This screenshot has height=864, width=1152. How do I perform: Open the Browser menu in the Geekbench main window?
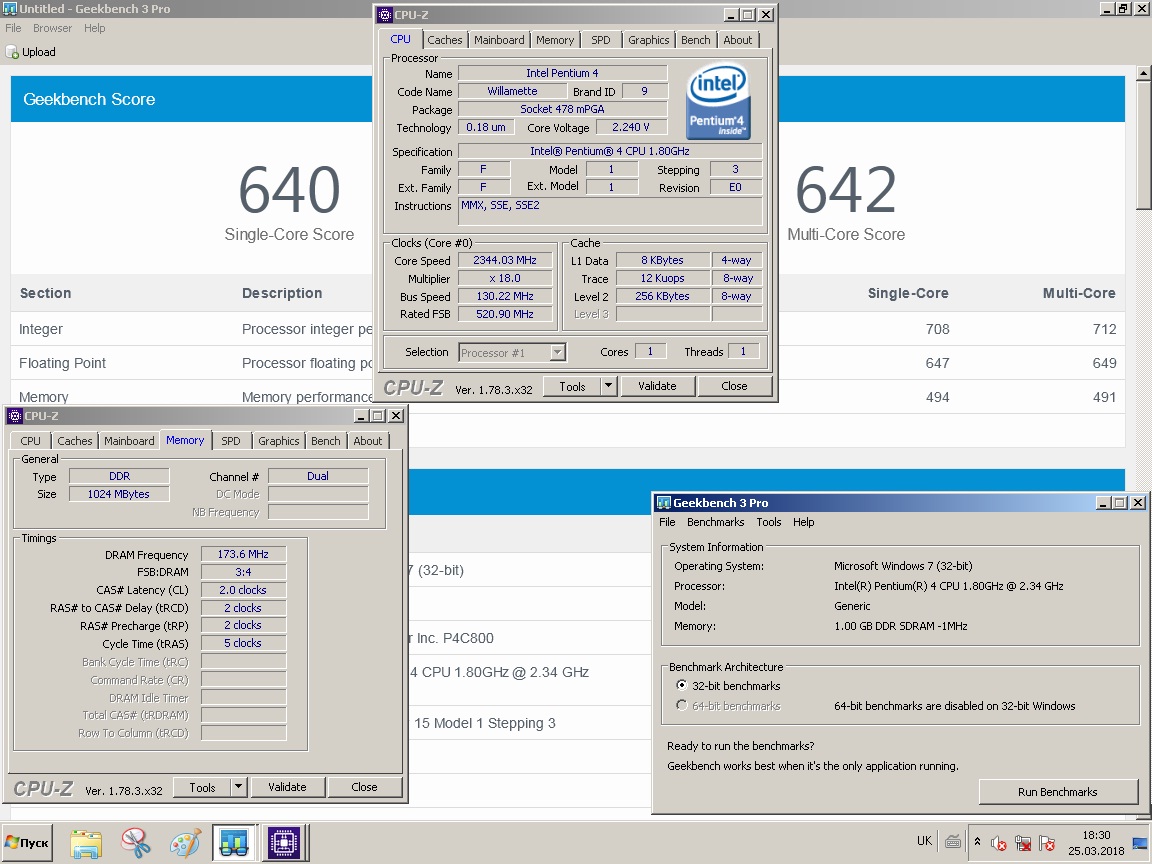52,28
